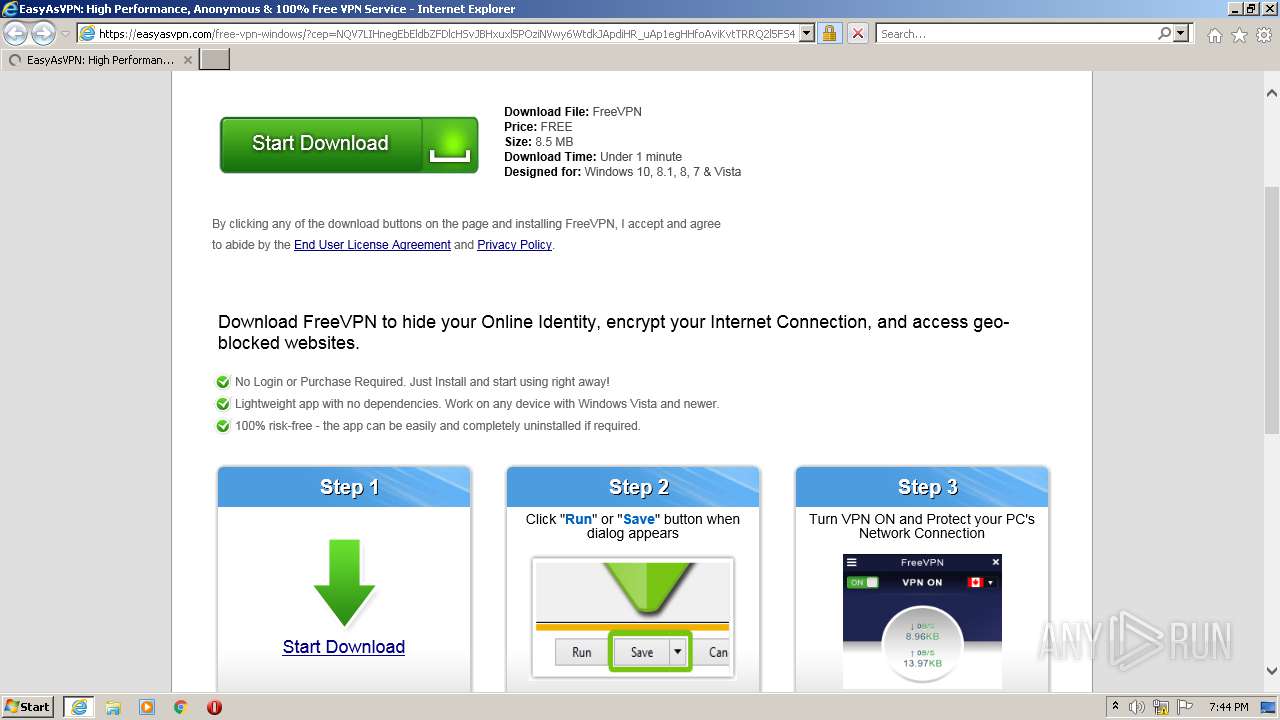The image size is (1280, 720).
Task: Click the page scrollbar down arrow
Action: coord(1272,671)
